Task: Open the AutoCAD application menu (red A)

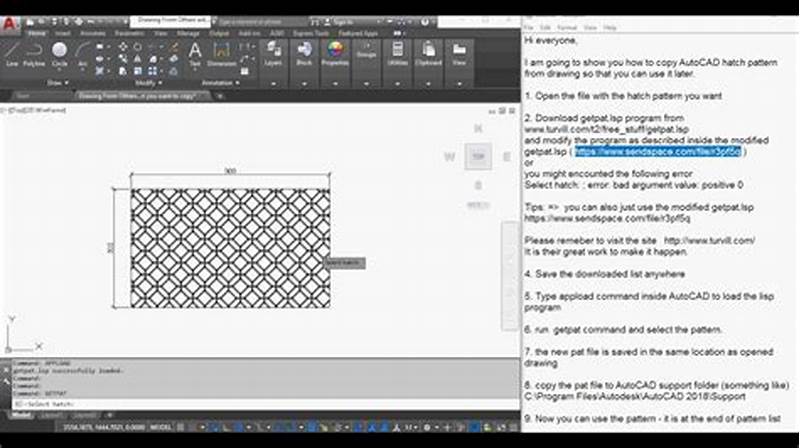Action: (x=10, y=24)
